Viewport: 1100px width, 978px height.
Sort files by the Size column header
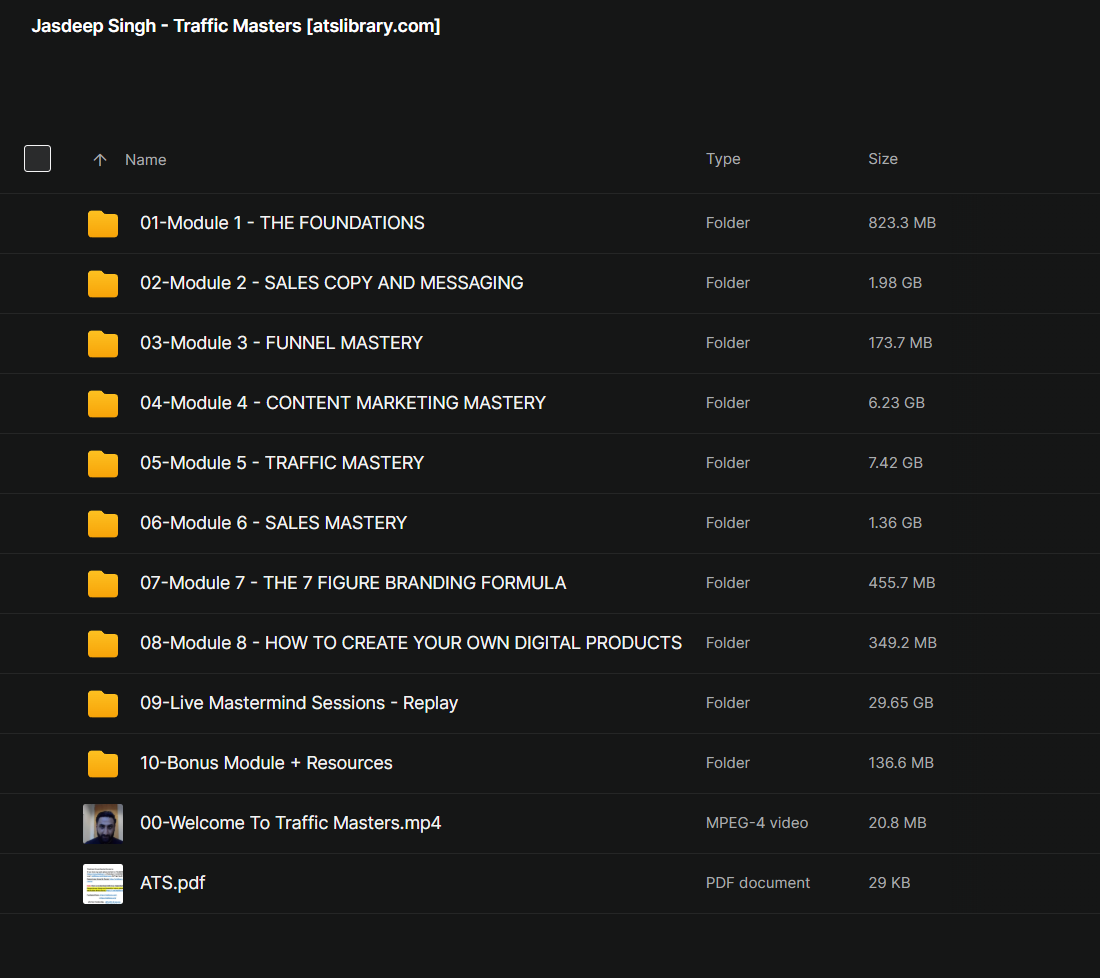coord(883,159)
